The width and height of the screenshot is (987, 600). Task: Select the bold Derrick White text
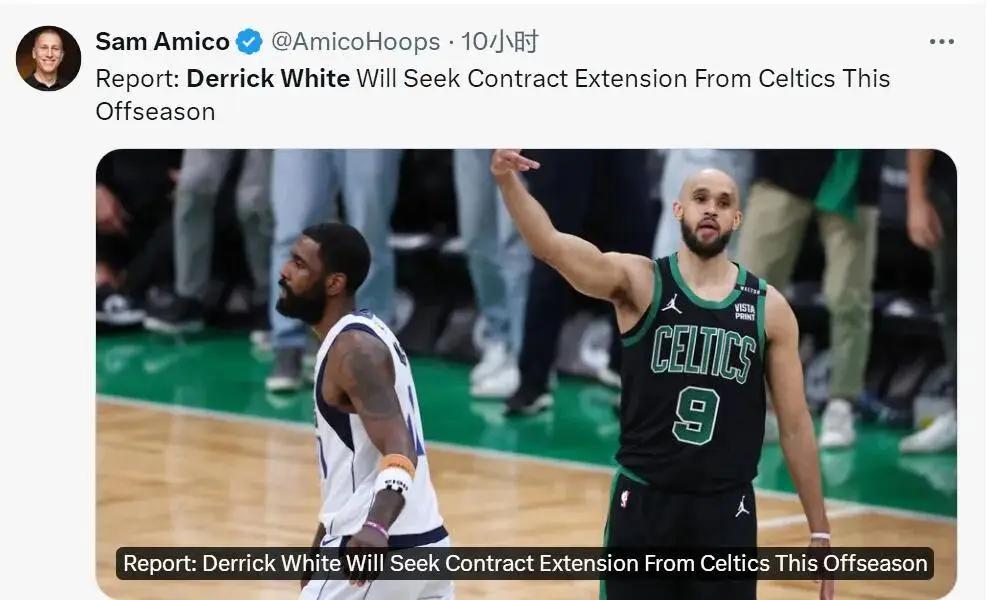coord(268,79)
